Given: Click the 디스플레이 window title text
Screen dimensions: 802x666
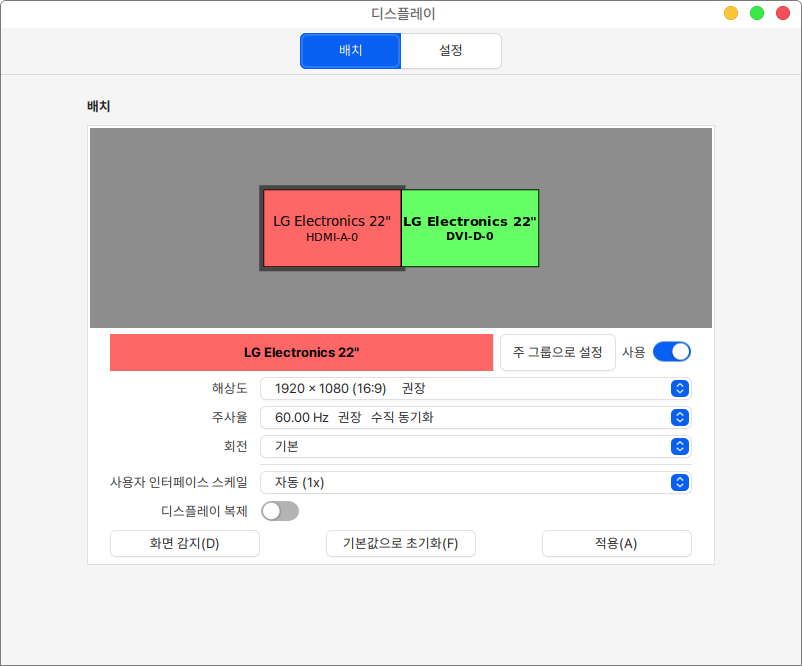Looking at the screenshot, I should [402, 14].
